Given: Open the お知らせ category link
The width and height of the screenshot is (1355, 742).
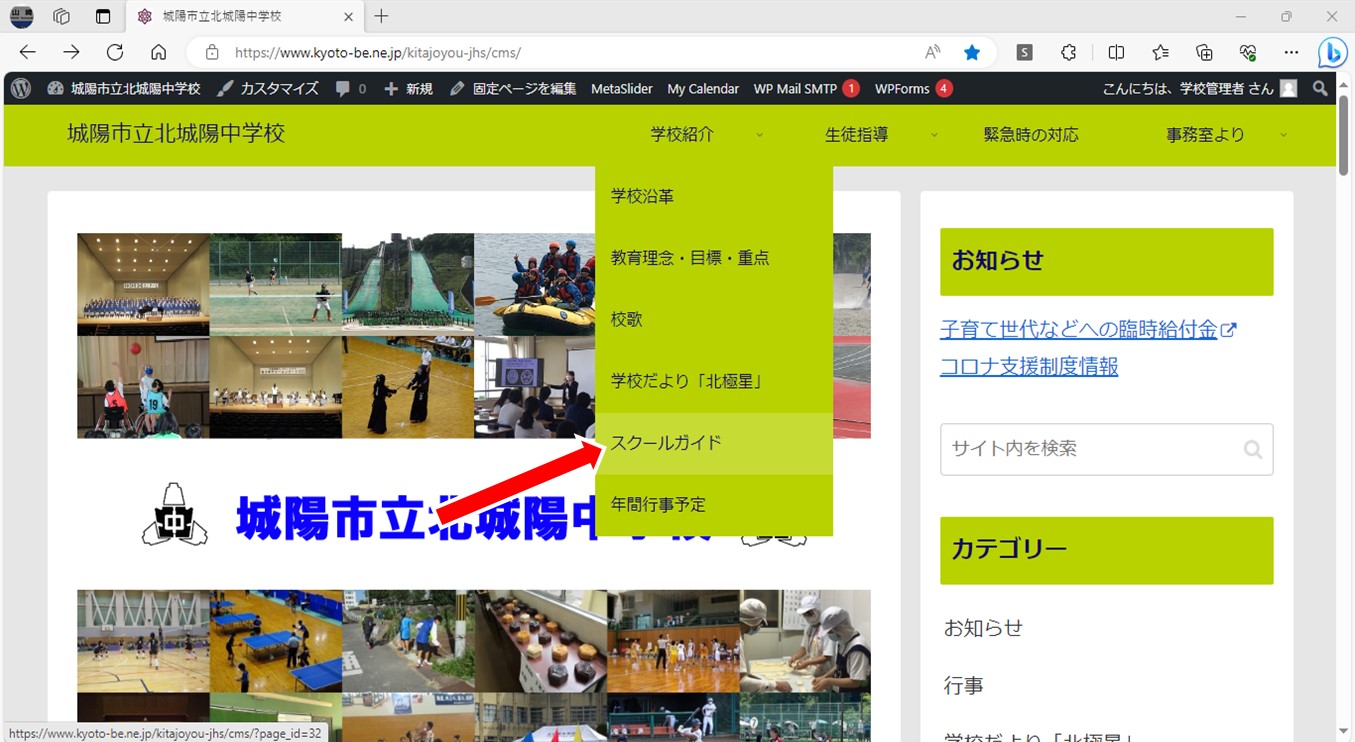Looking at the screenshot, I should click(983, 628).
